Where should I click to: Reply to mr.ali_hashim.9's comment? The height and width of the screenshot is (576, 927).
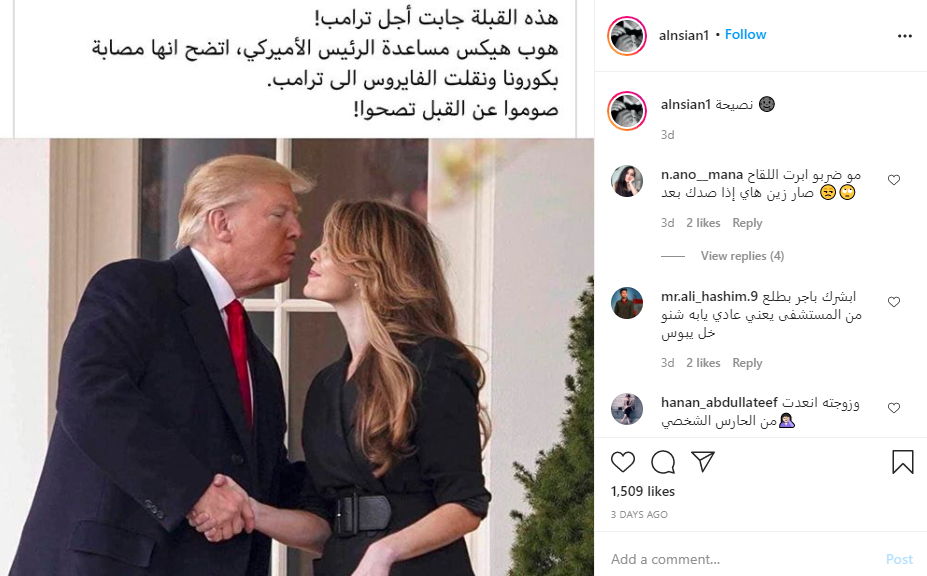pyautogui.click(x=747, y=363)
